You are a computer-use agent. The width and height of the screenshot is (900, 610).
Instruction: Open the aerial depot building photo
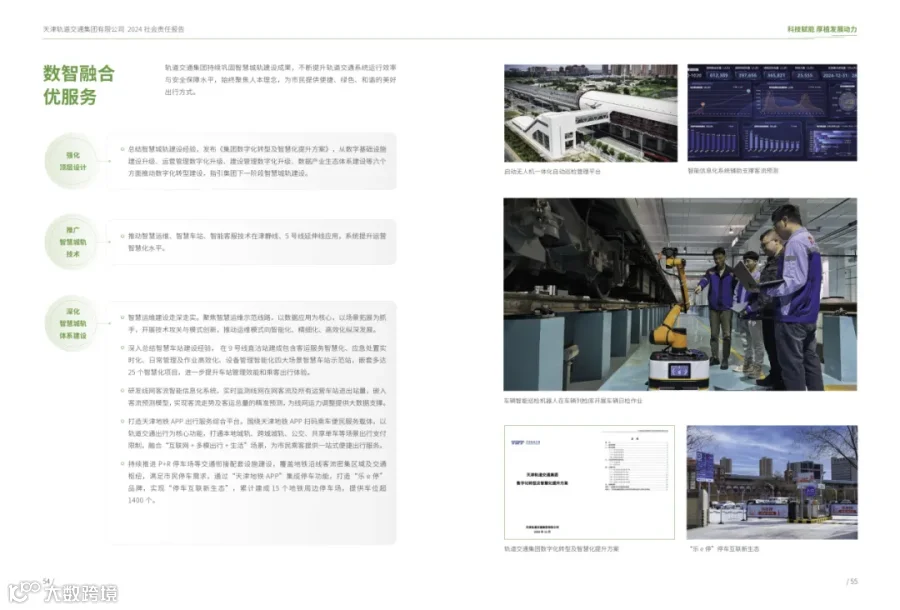point(591,113)
